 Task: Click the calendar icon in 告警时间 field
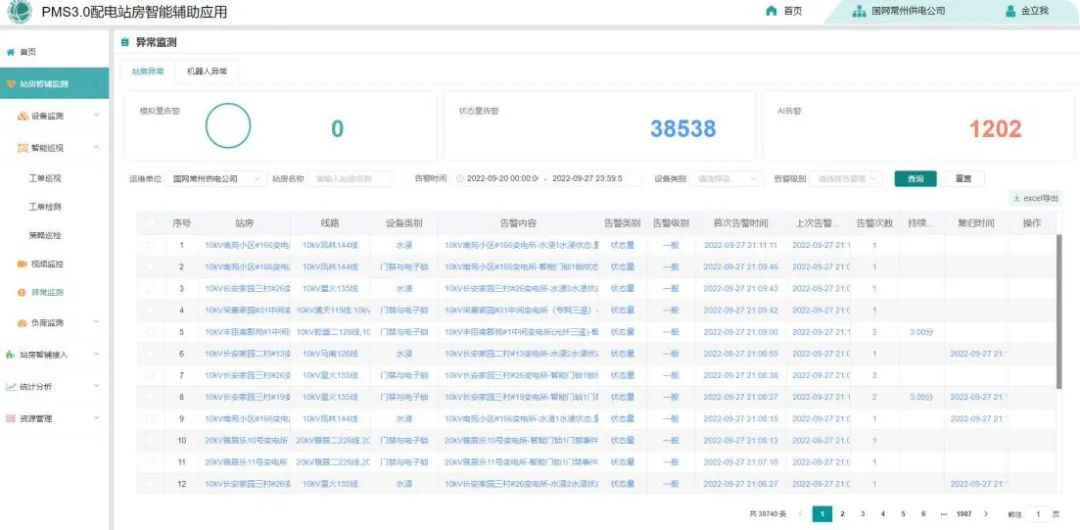460,179
